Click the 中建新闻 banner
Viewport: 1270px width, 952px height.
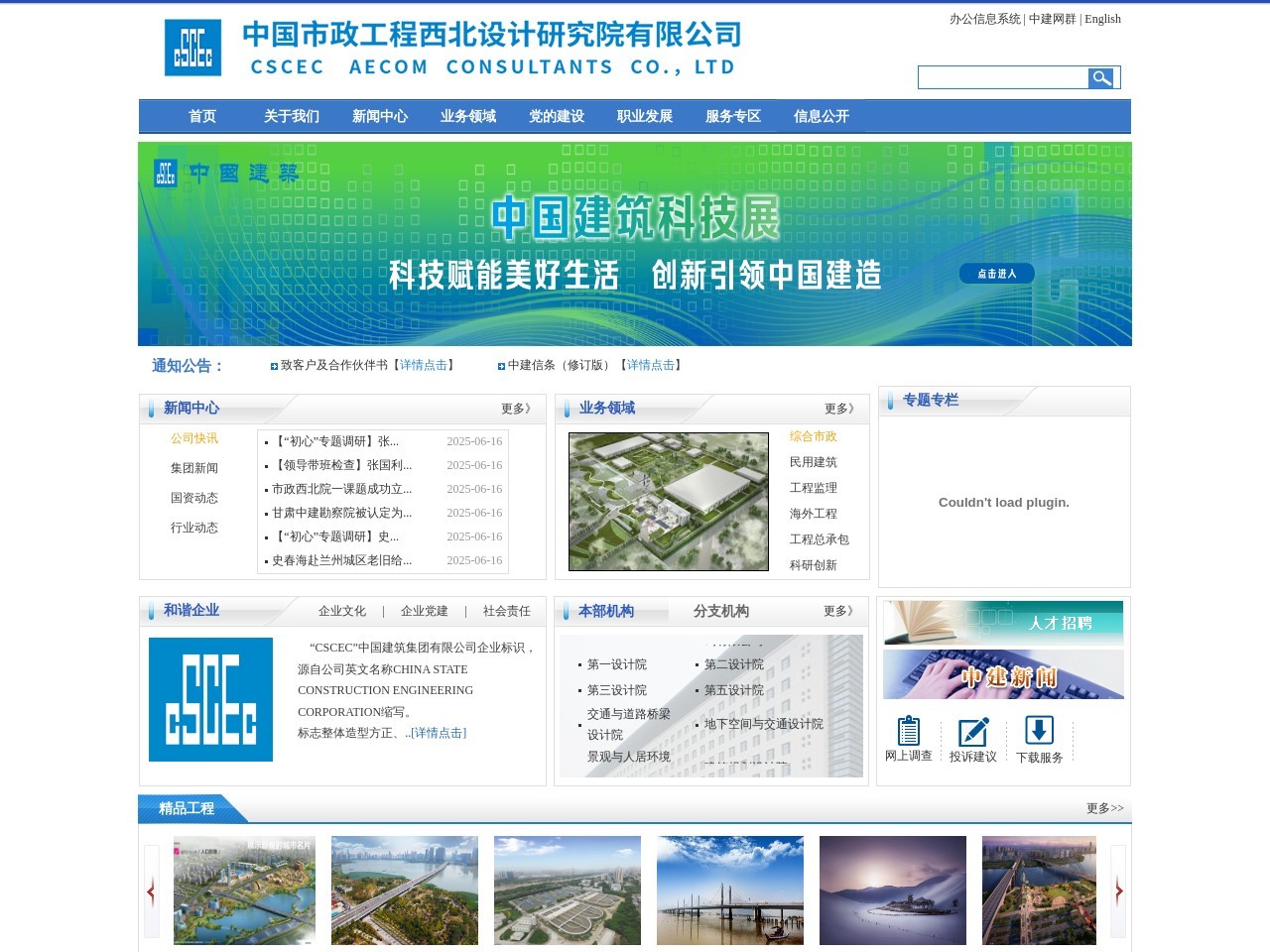[1003, 674]
